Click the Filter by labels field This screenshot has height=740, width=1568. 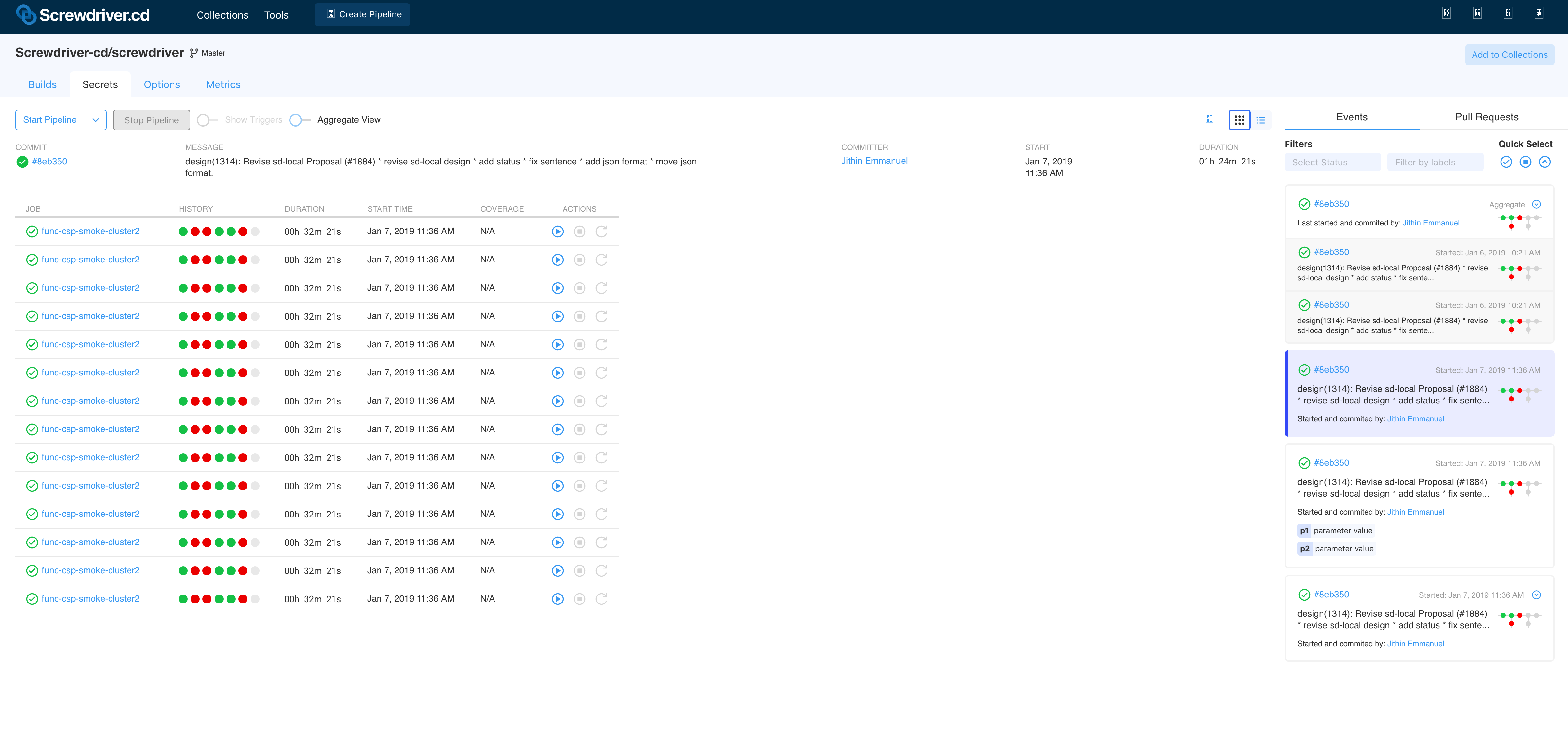click(x=1435, y=162)
